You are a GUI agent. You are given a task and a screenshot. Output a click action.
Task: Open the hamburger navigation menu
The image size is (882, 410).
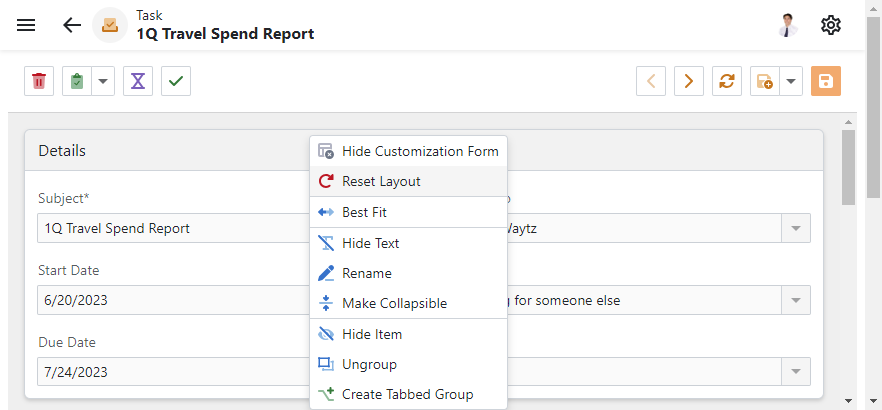(26, 25)
